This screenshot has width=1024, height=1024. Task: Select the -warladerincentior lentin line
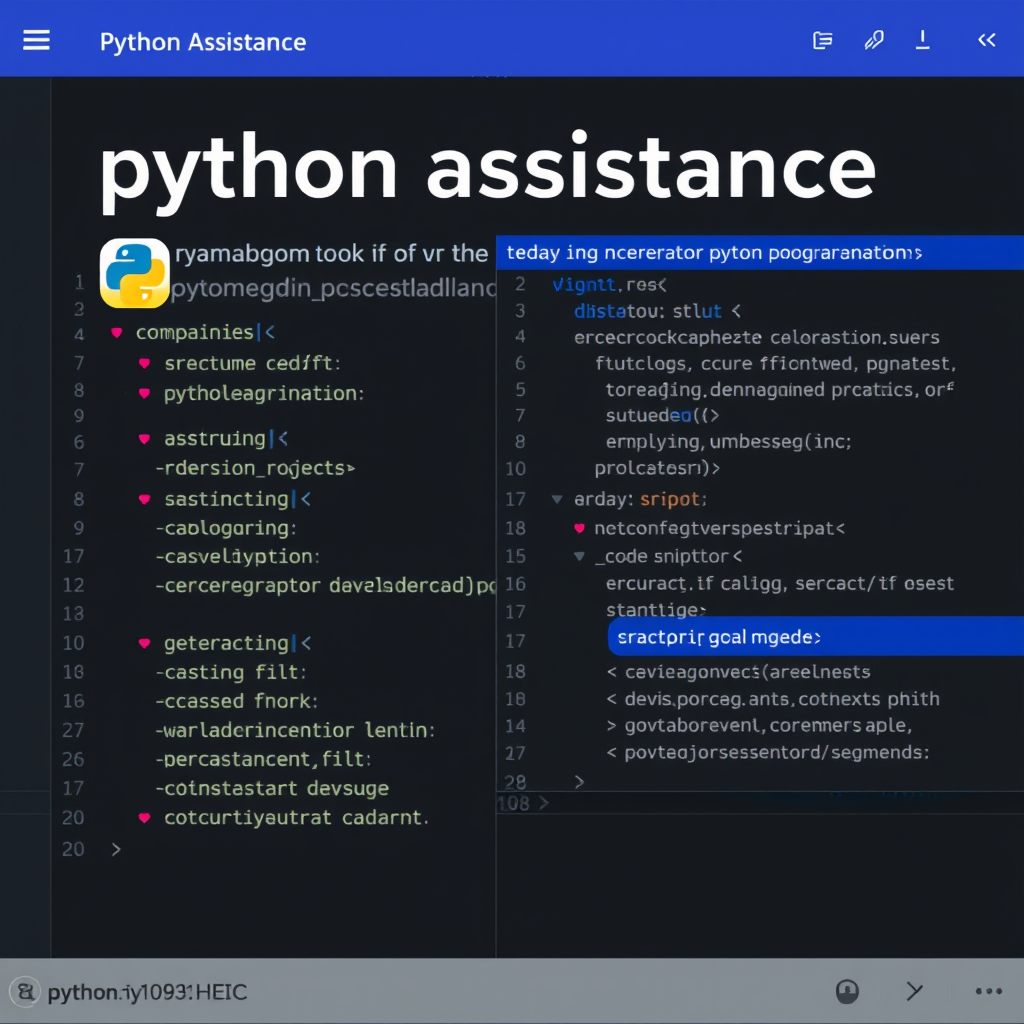pos(295,730)
